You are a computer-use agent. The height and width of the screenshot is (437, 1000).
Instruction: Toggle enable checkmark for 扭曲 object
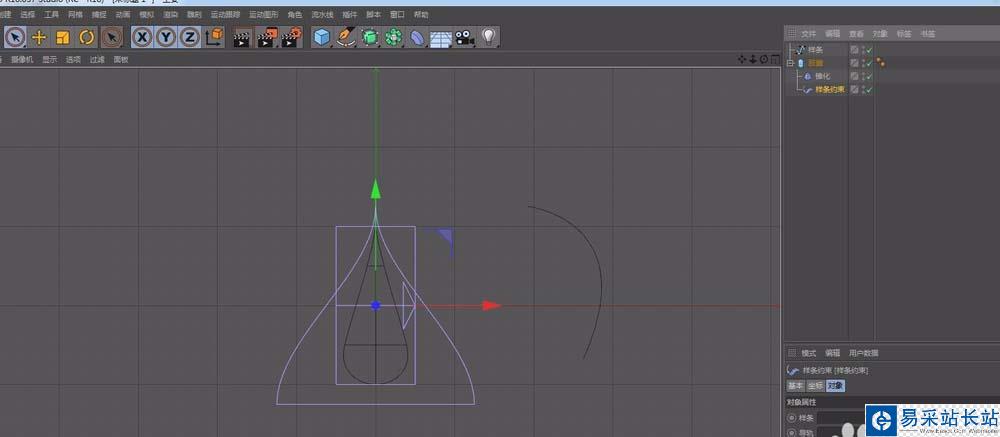(x=869, y=63)
